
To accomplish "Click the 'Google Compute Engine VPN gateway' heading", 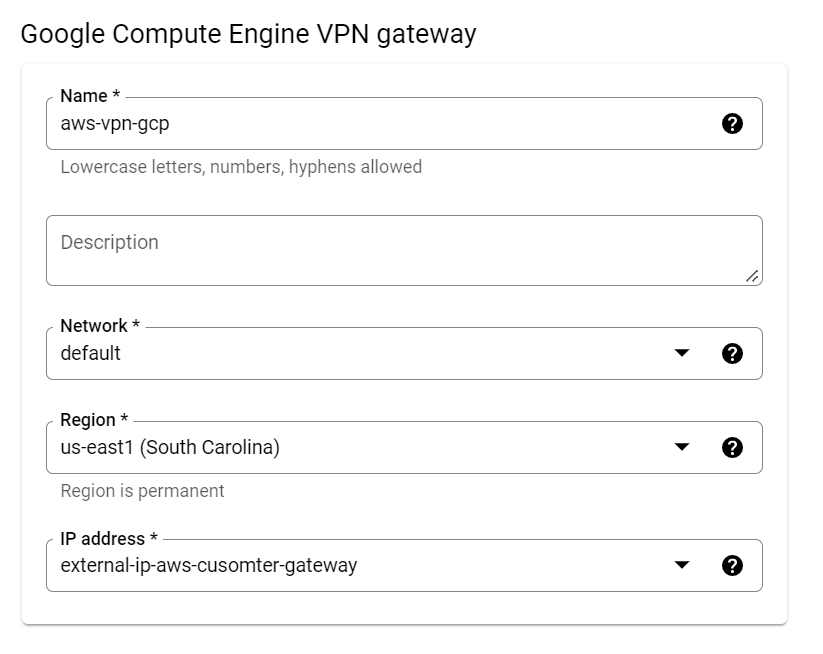I will click(248, 34).
